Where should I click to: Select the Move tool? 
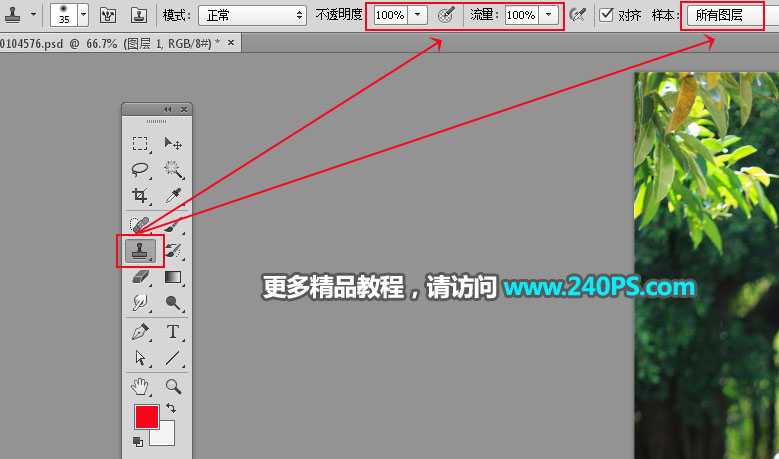tap(173, 144)
